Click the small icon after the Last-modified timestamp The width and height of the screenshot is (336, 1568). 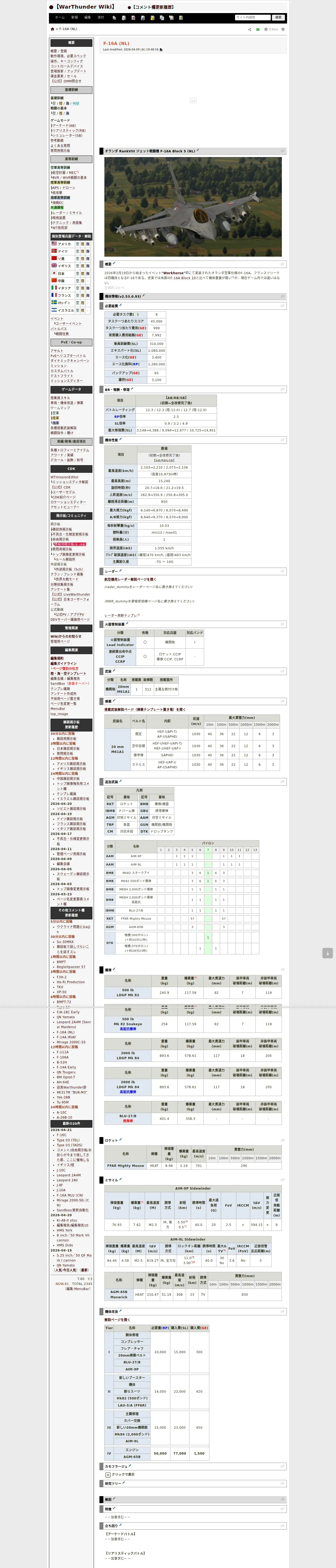coord(161,49)
